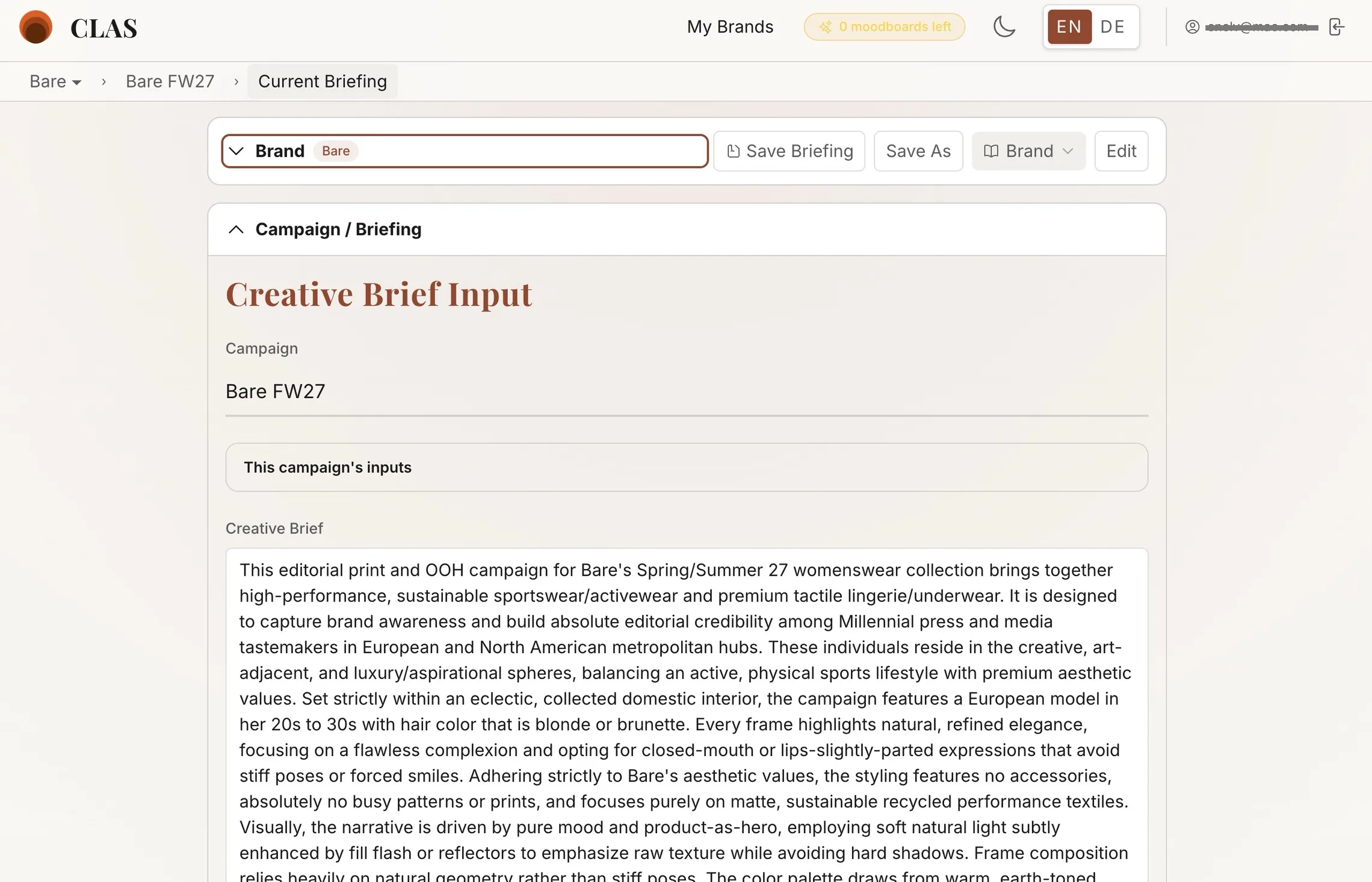Switch language to EN
The height and width of the screenshot is (882, 1372).
[x=1069, y=27]
